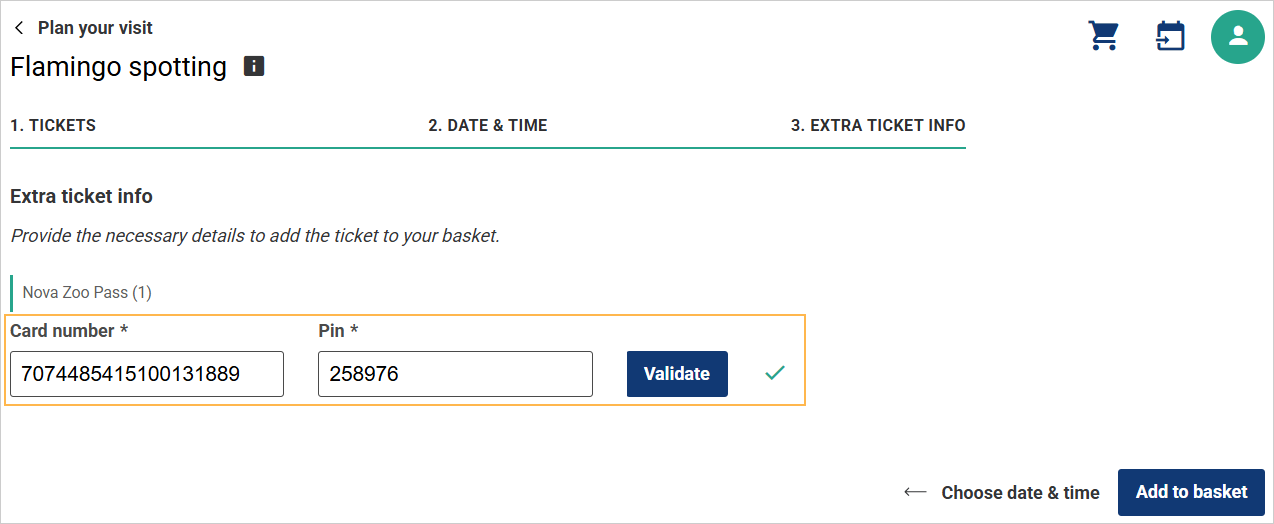Click the left arrow before Choose date & time
Viewport: 1274px width, 524px height.
915,492
